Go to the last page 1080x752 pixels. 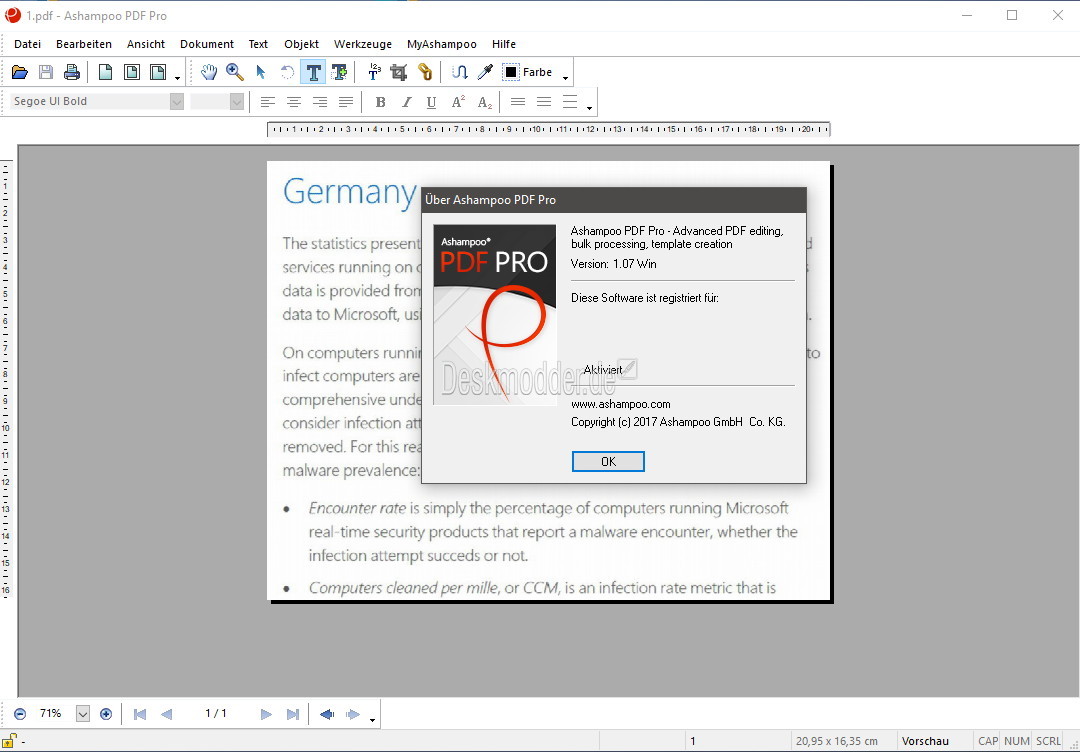[293, 714]
